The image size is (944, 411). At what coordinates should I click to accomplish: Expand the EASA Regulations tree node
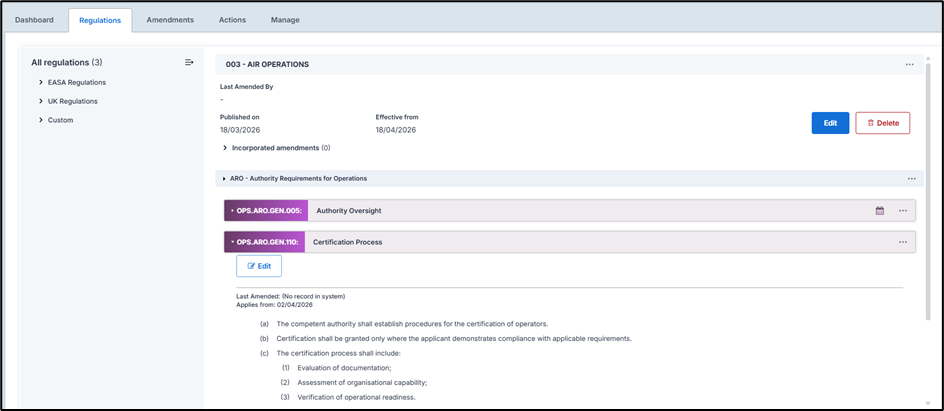tap(41, 82)
